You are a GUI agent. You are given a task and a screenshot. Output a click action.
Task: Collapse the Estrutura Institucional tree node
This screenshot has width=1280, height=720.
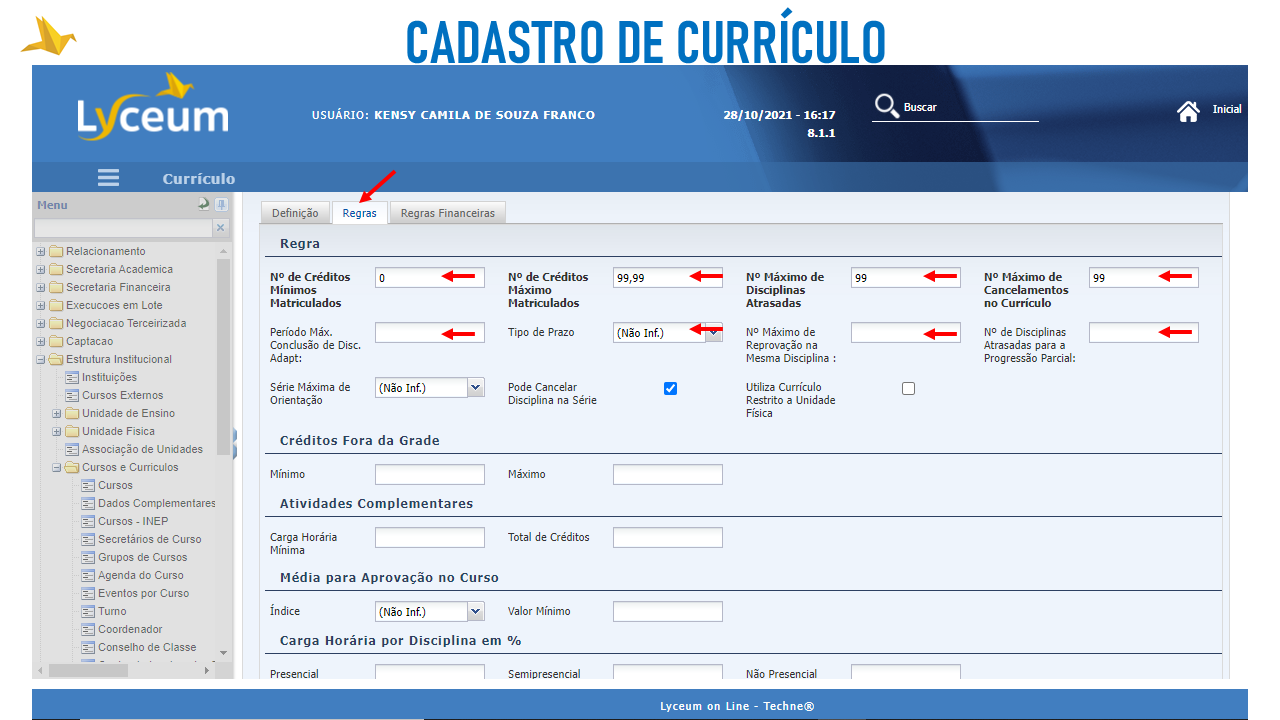(x=41, y=360)
